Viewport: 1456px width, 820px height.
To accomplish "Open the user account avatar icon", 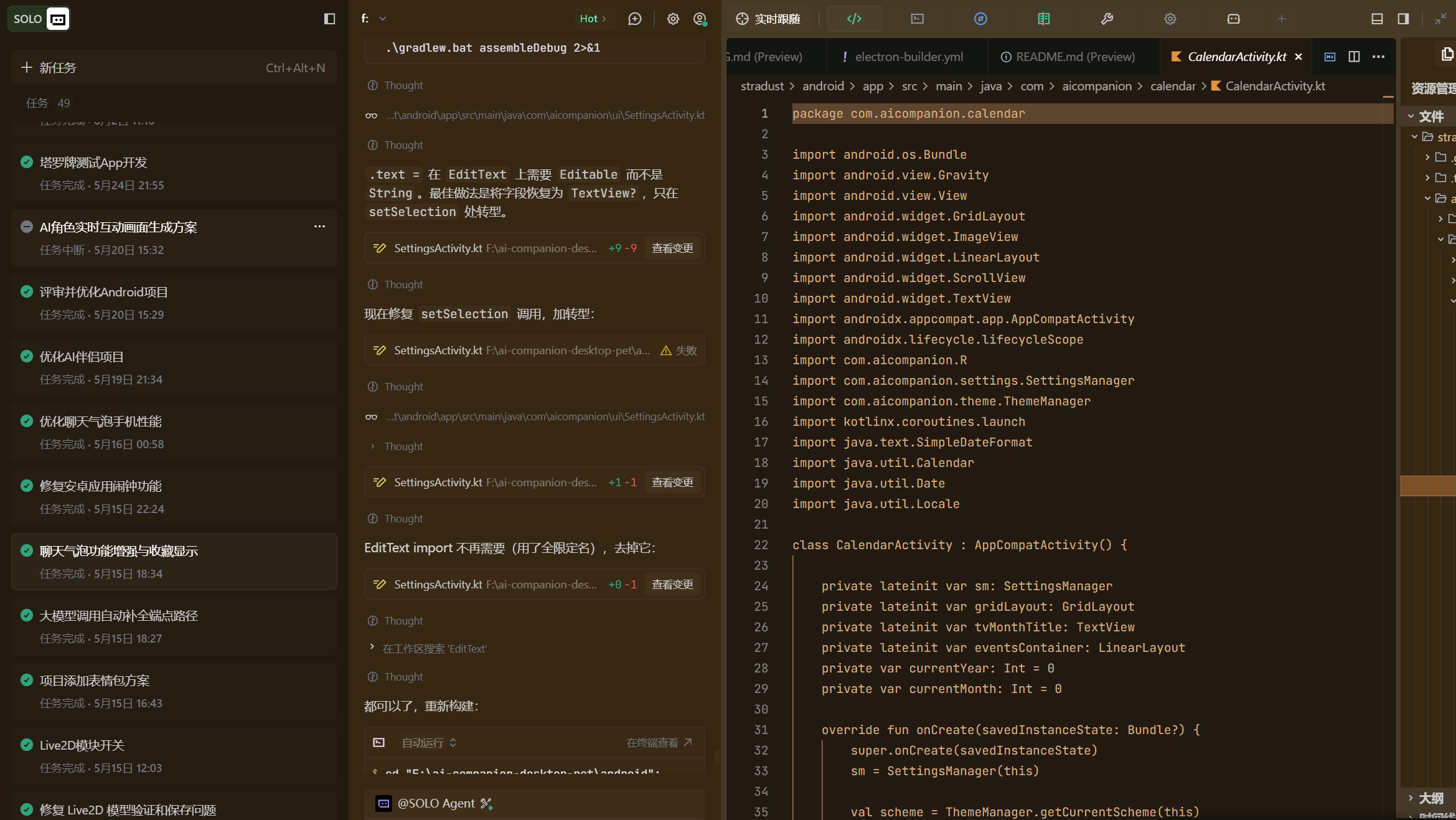I will point(700,19).
